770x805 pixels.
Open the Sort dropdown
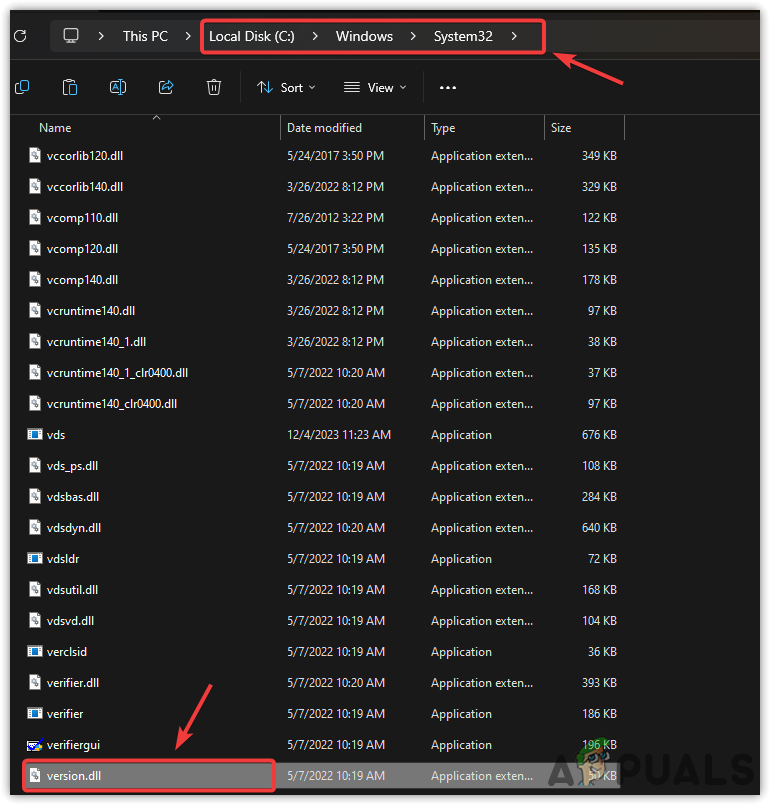point(286,87)
